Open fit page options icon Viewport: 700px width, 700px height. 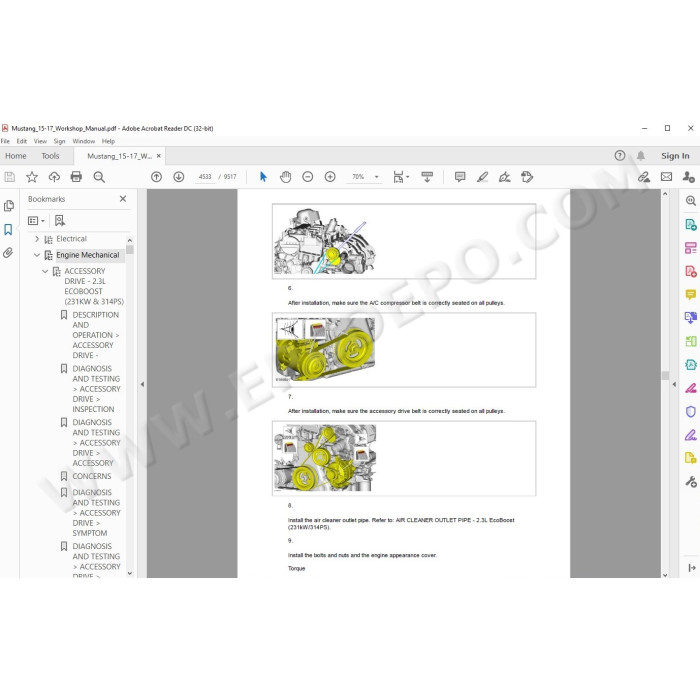click(x=400, y=177)
